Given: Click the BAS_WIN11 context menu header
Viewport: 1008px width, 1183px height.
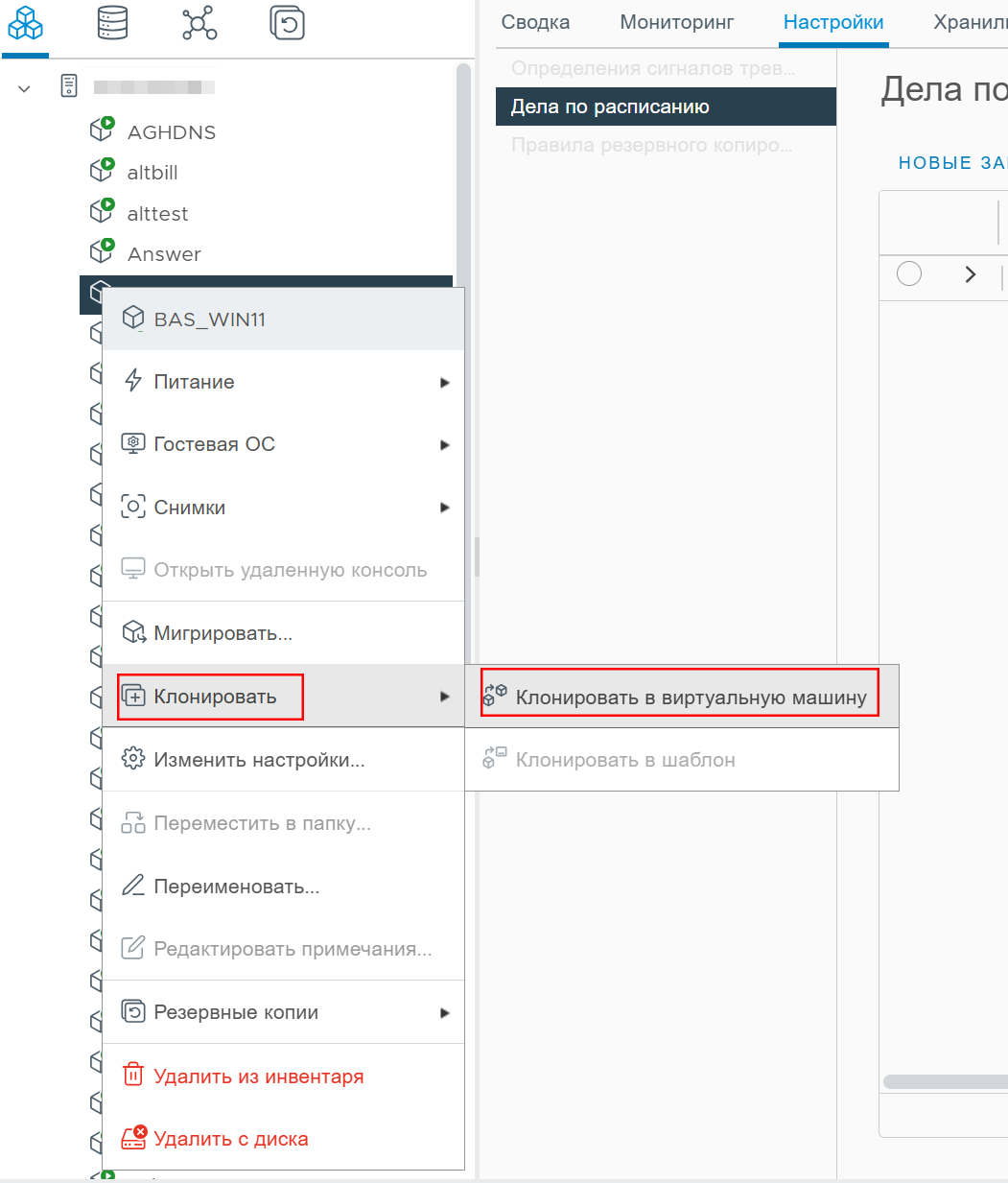Looking at the screenshot, I should click(x=283, y=319).
